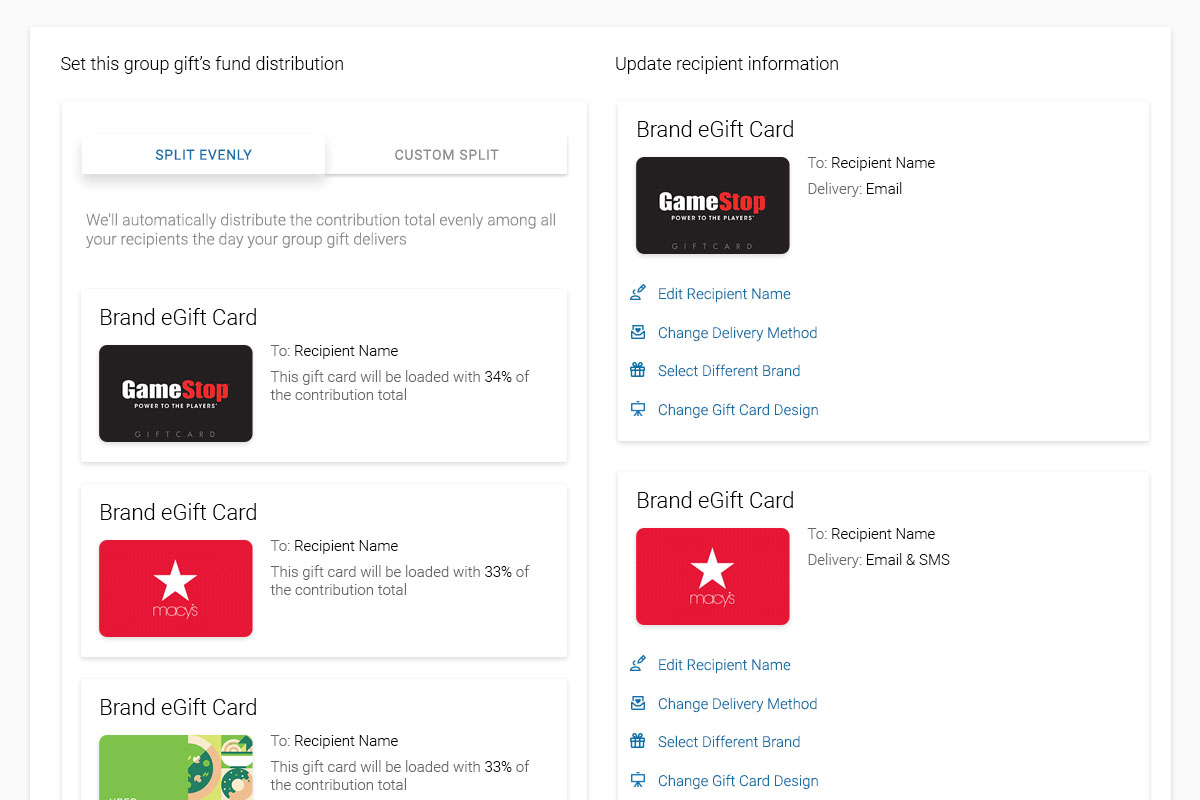This screenshot has width=1200, height=800.
Task: Click the gift icon under the GameStop card
Action: [638, 370]
